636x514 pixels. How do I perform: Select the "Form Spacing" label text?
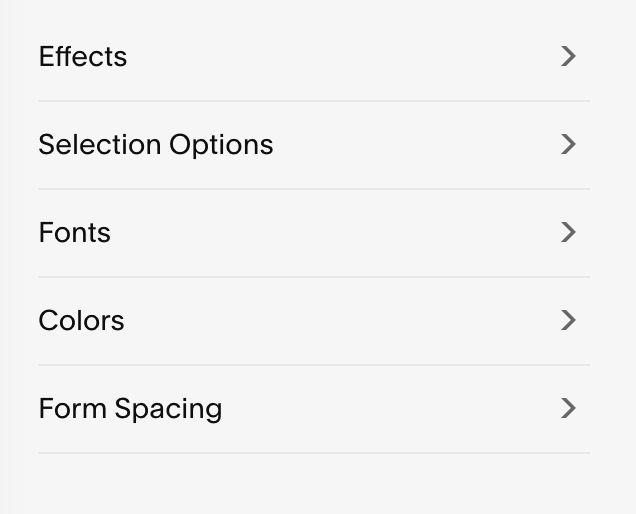coord(131,409)
